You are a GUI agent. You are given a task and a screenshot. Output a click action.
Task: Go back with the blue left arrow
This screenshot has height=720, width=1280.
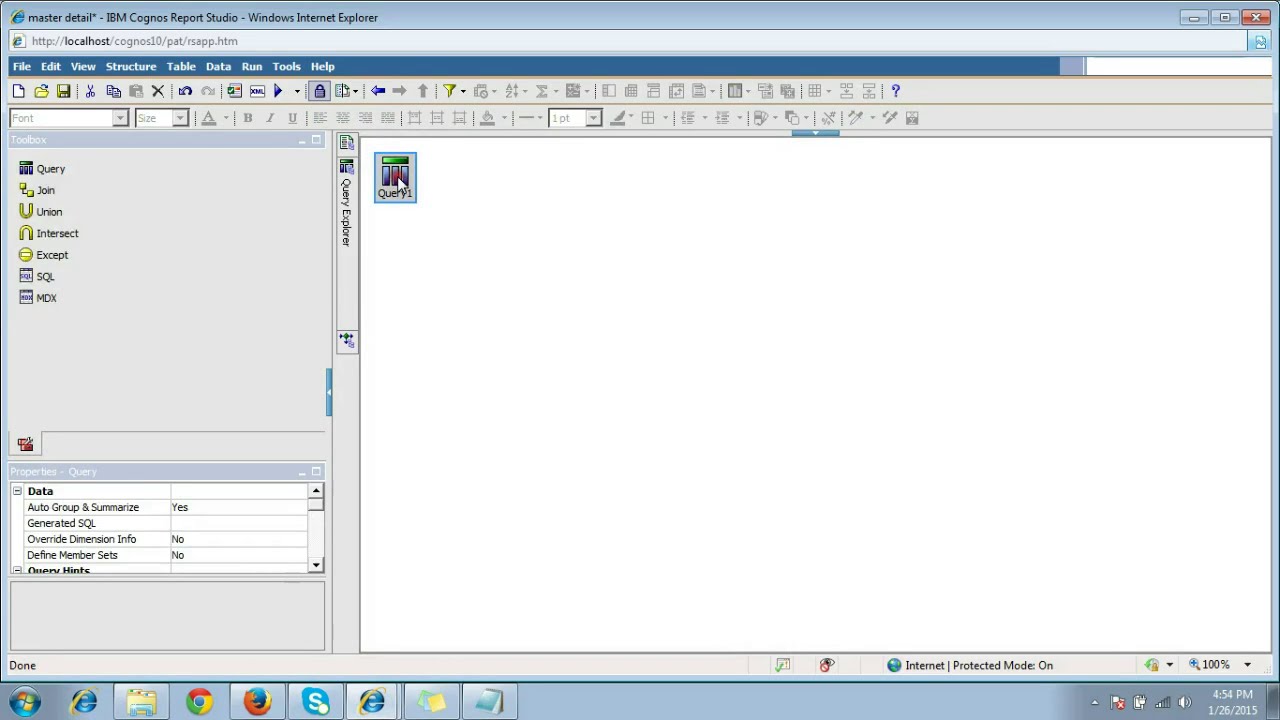click(x=378, y=91)
